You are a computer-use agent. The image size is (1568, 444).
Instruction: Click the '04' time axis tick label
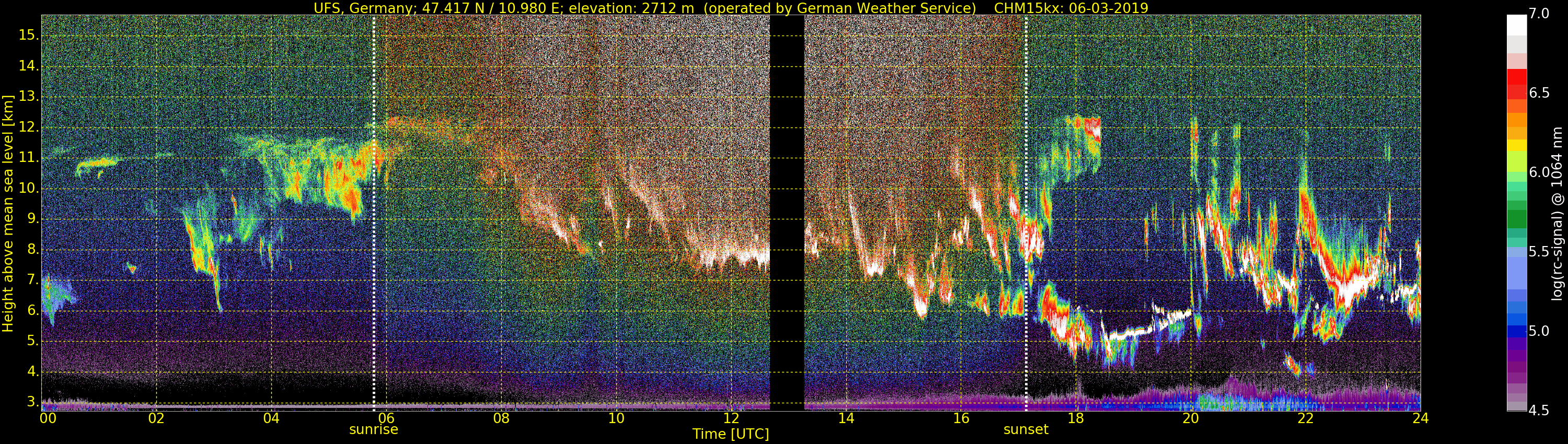pyautogui.click(x=271, y=418)
